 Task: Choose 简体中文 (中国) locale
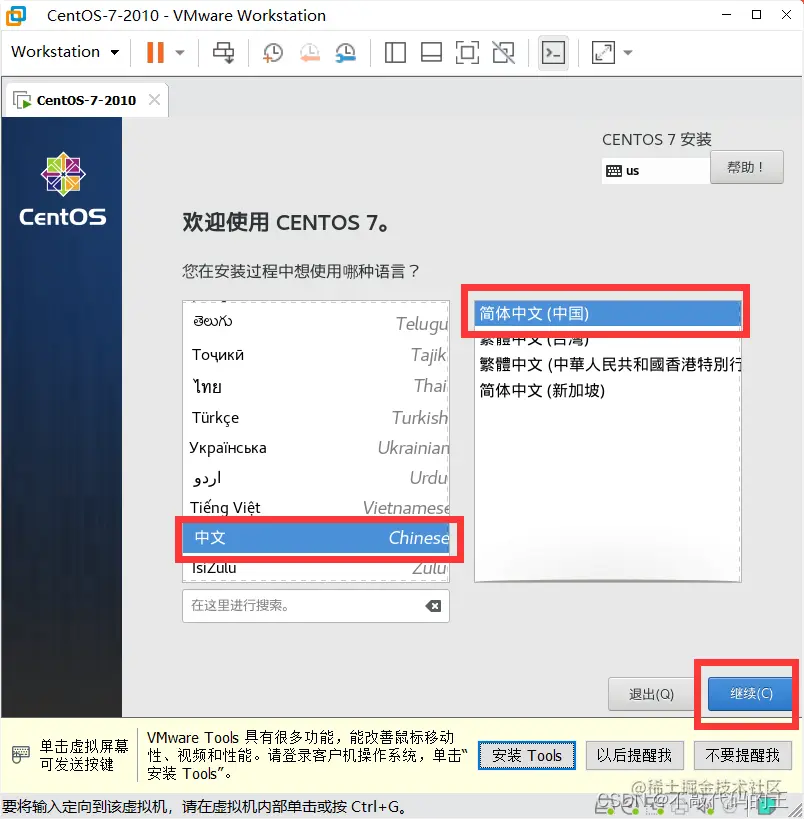tap(608, 313)
